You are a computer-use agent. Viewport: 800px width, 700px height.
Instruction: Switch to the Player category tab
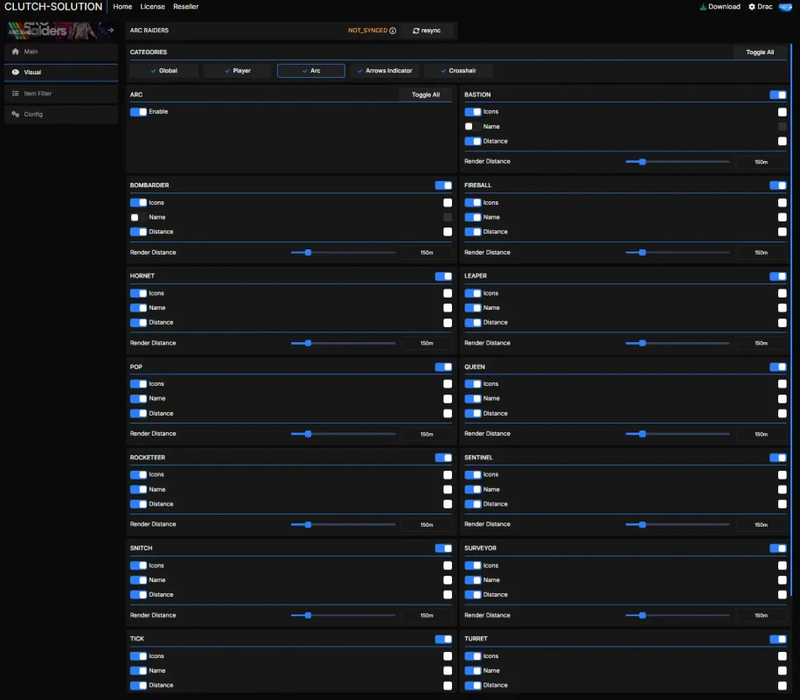tap(237, 71)
